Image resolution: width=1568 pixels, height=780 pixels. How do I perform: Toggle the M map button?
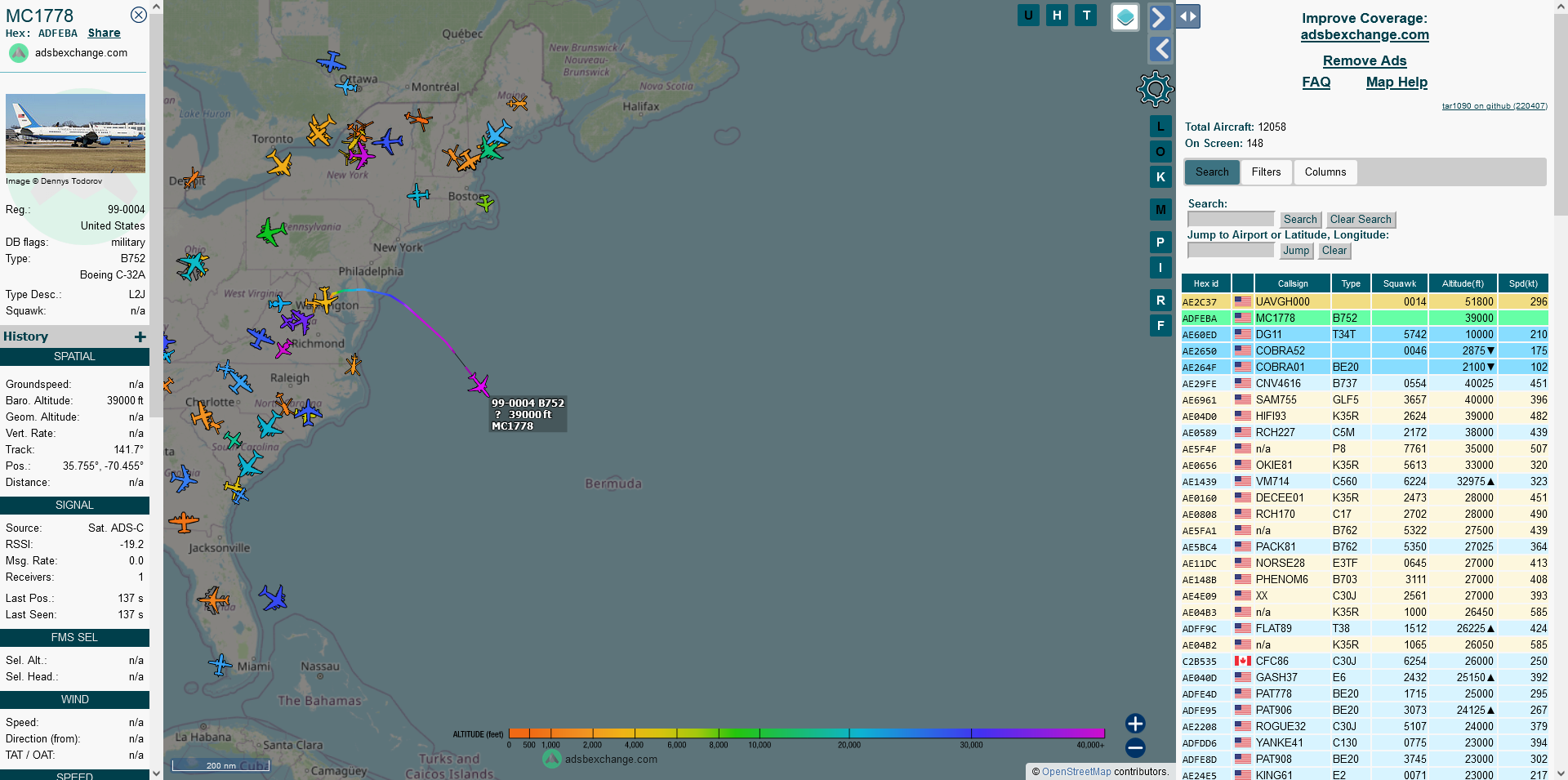[x=1160, y=210]
